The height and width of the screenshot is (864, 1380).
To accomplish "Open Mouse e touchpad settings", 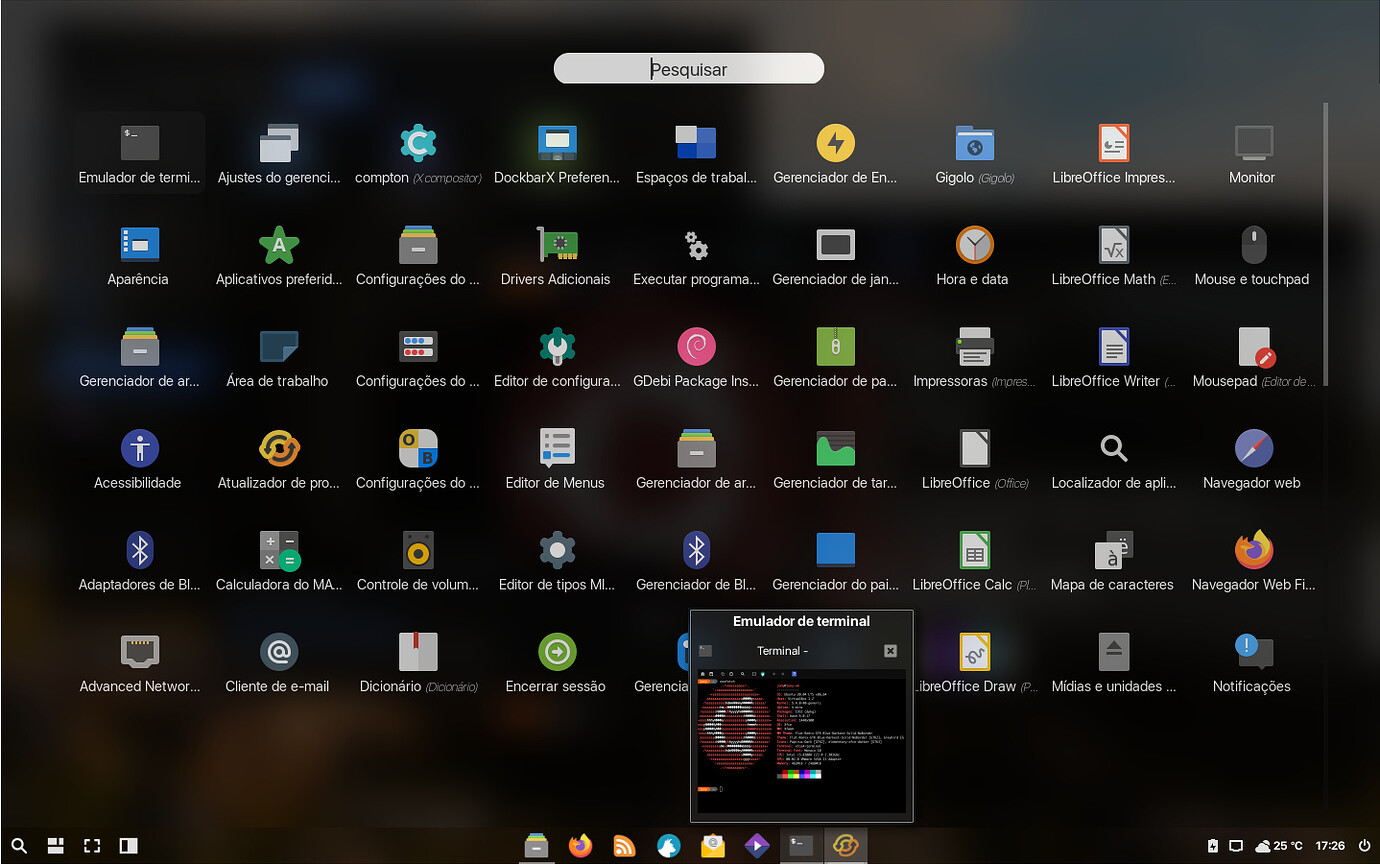I will click(1252, 256).
